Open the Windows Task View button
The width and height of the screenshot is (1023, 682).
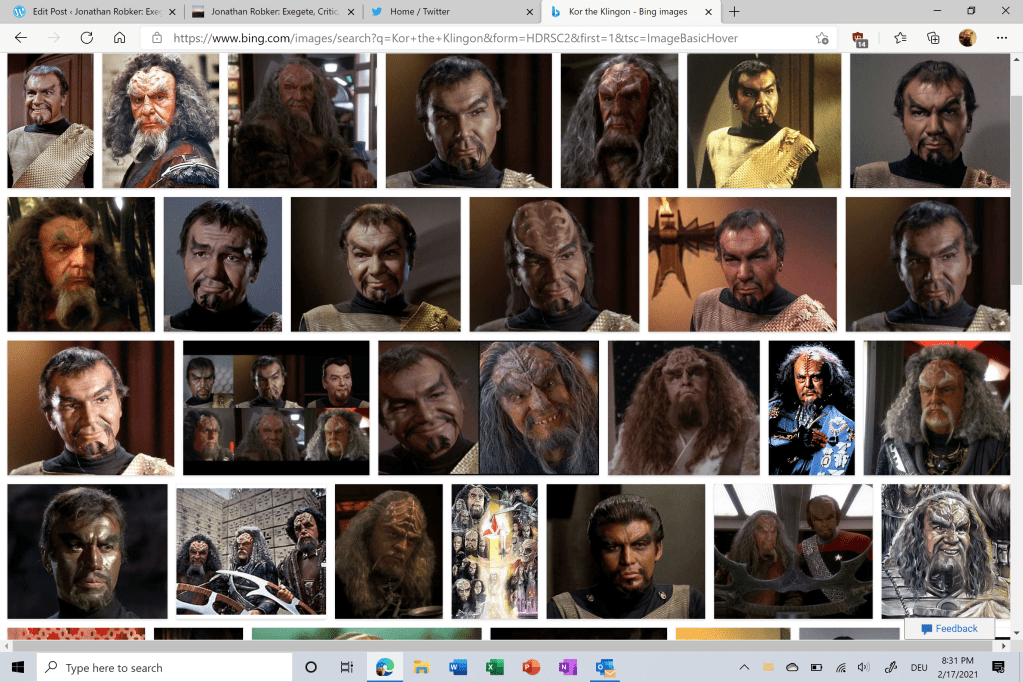(x=347, y=667)
